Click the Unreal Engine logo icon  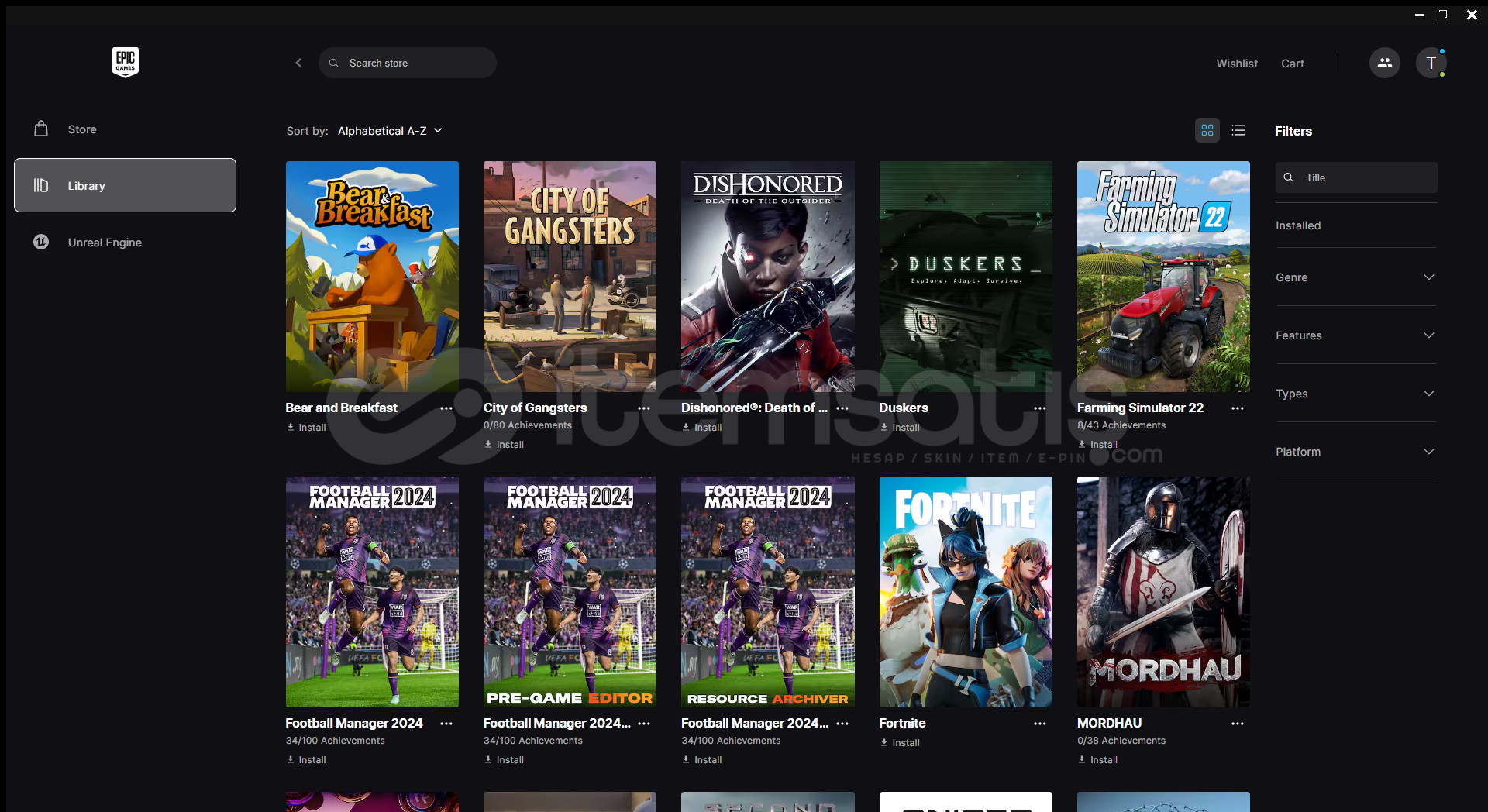pos(41,242)
